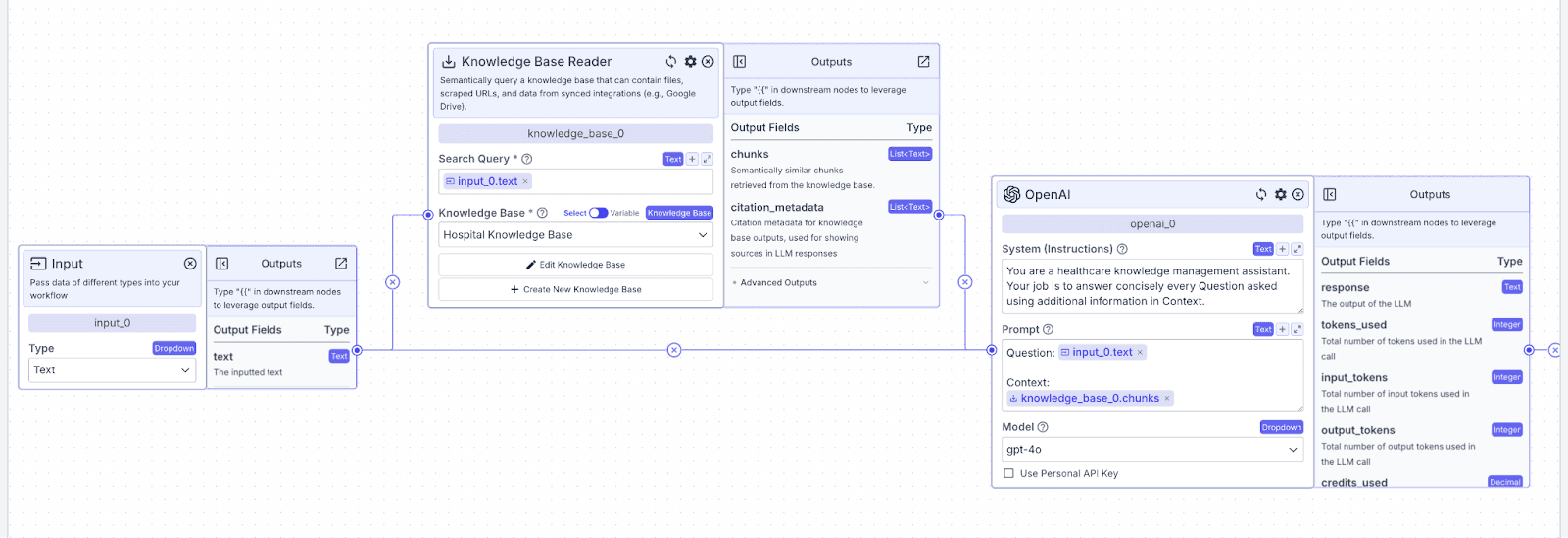Show help for Search Query field
Screen dimensions: 1568x538
pyautogui.click(x=527, y=159)
